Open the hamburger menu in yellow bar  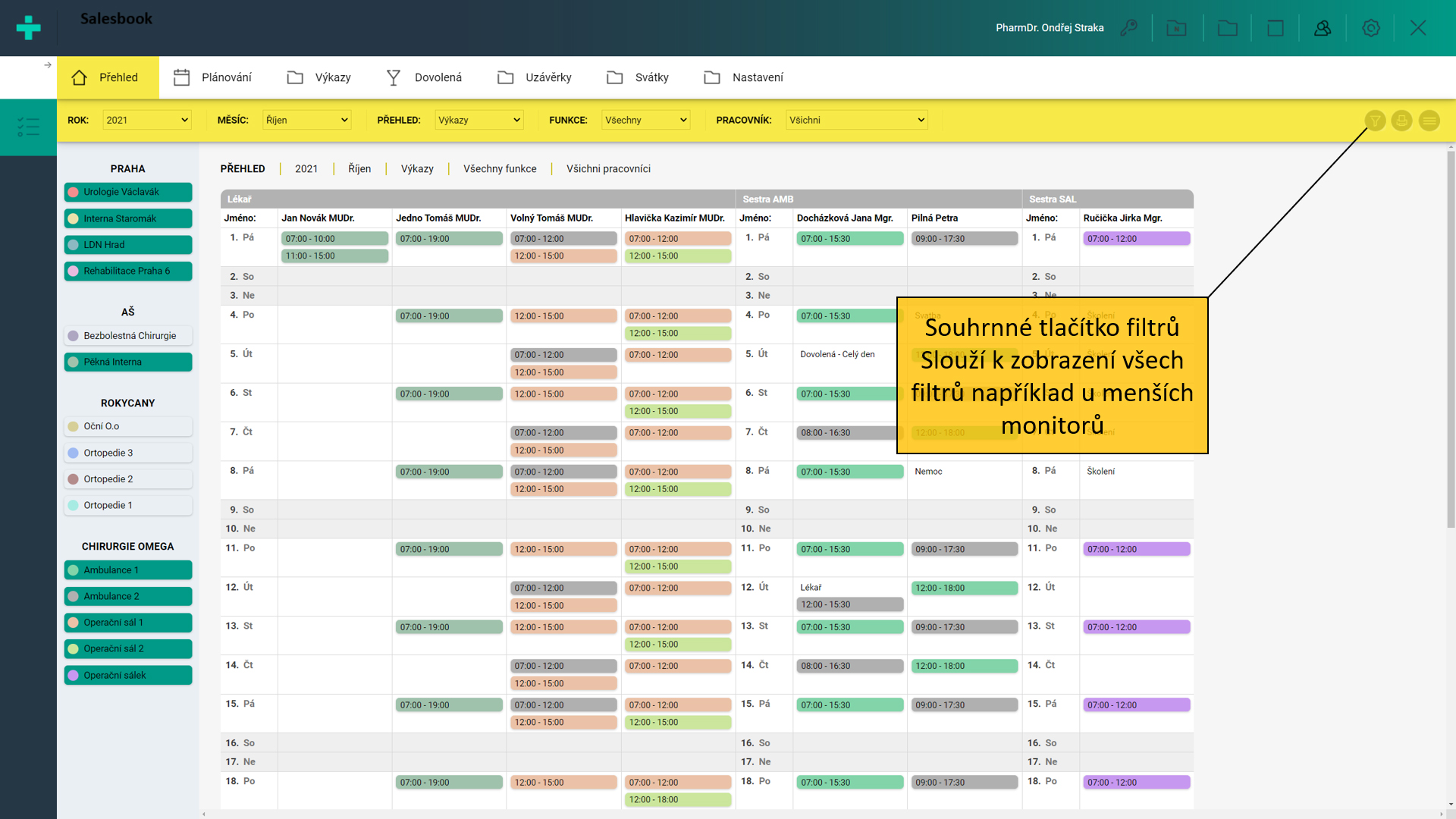pos(1429,121)
